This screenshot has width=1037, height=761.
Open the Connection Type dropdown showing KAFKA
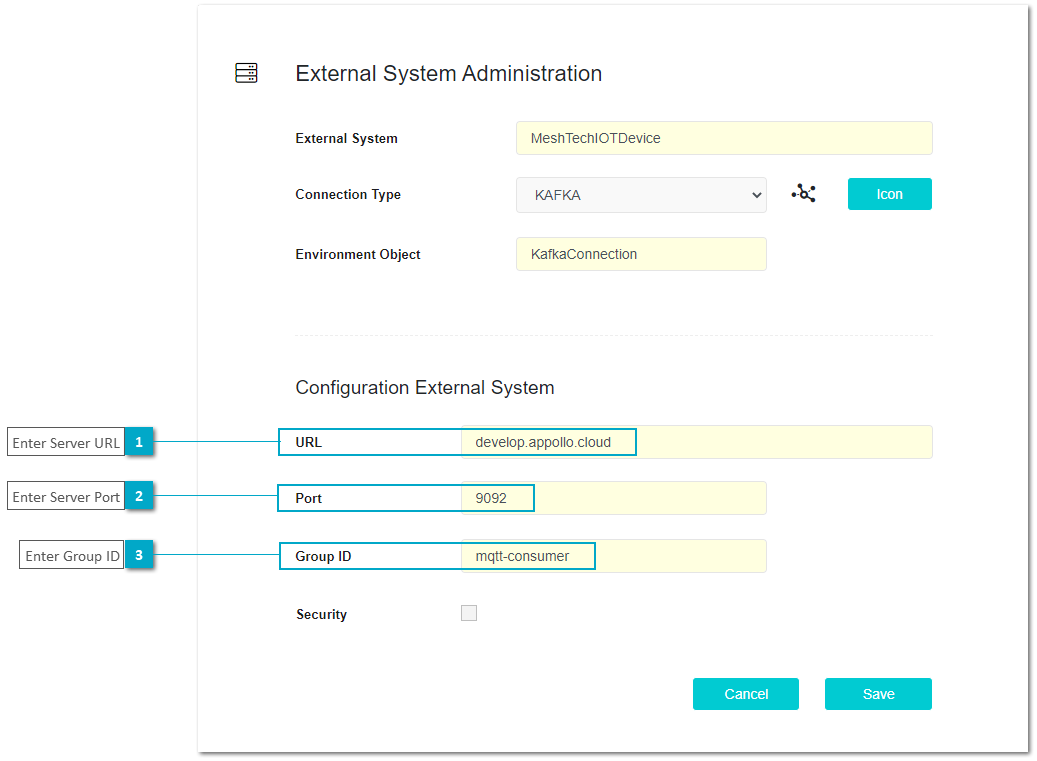click(x=641, y=195)
